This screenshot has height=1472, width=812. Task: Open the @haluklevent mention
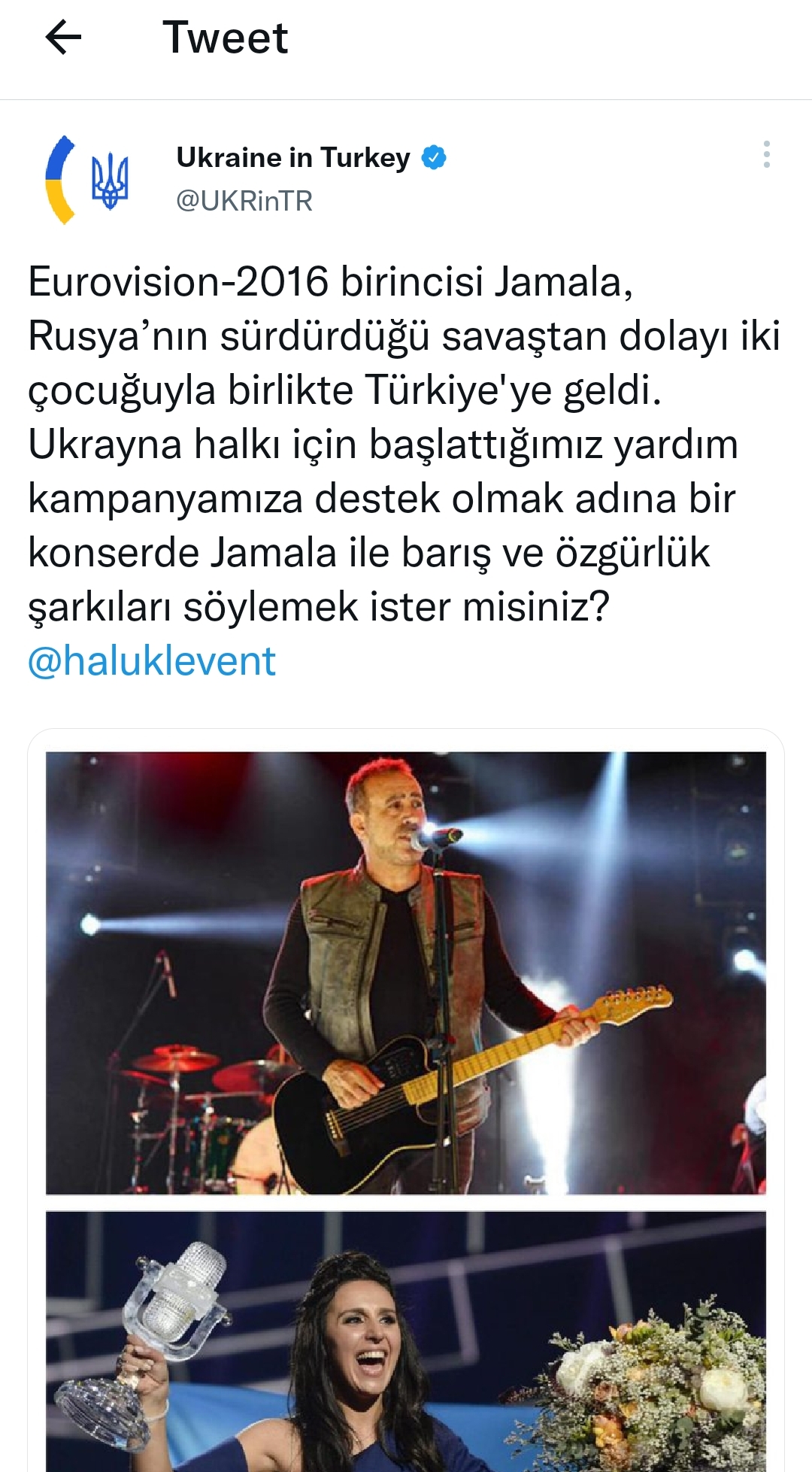click(x=152, y=661)
